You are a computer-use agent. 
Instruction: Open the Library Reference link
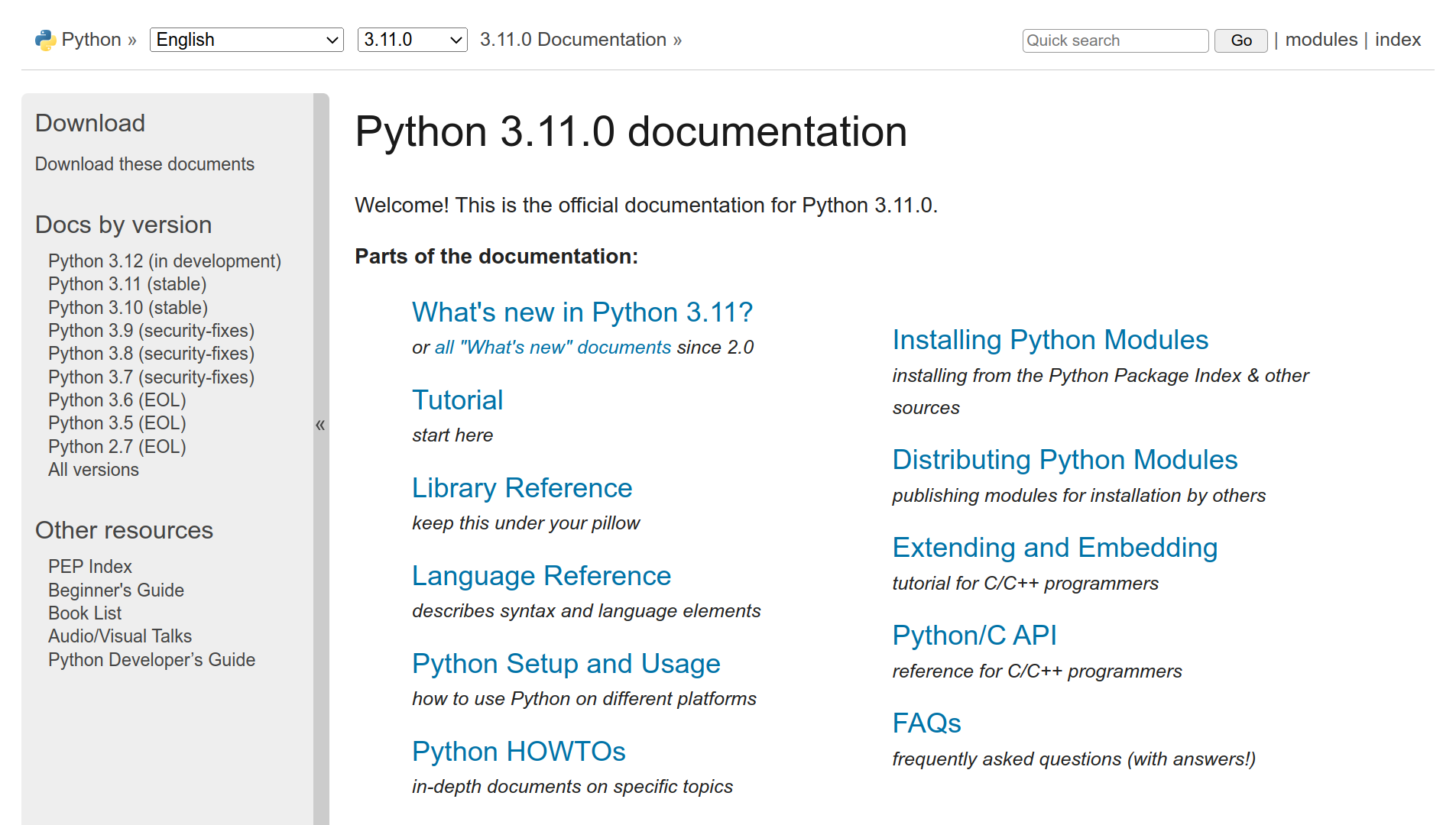(x=522, y=488)
